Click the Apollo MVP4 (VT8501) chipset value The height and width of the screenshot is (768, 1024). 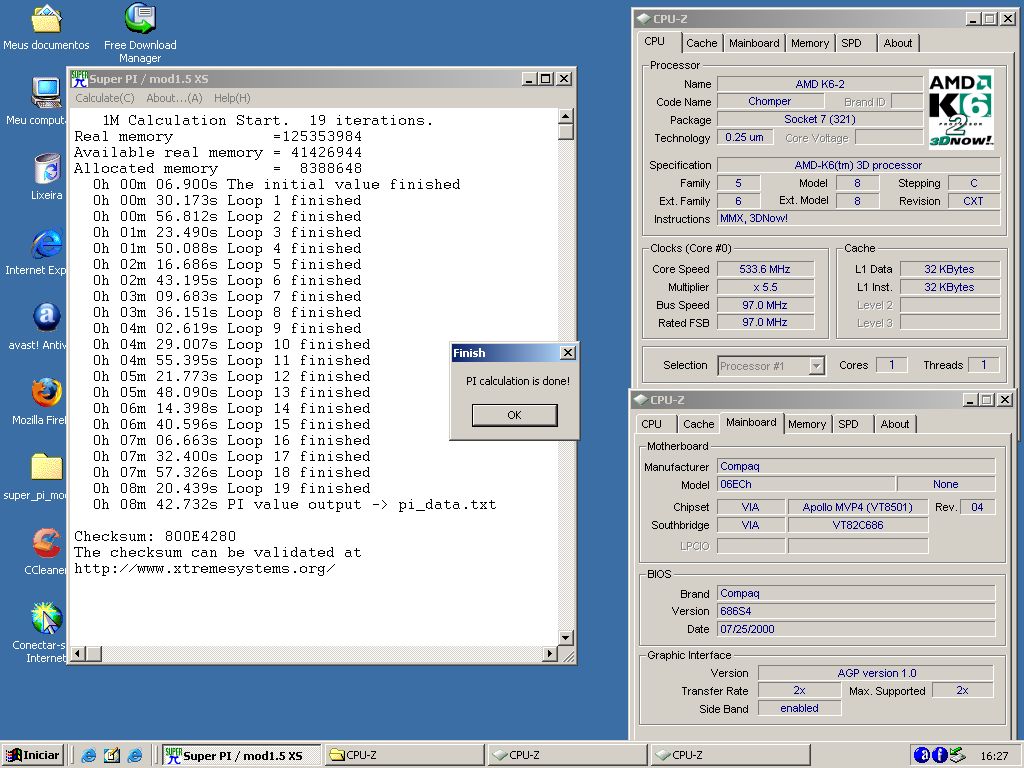click(x=857, y=507)
